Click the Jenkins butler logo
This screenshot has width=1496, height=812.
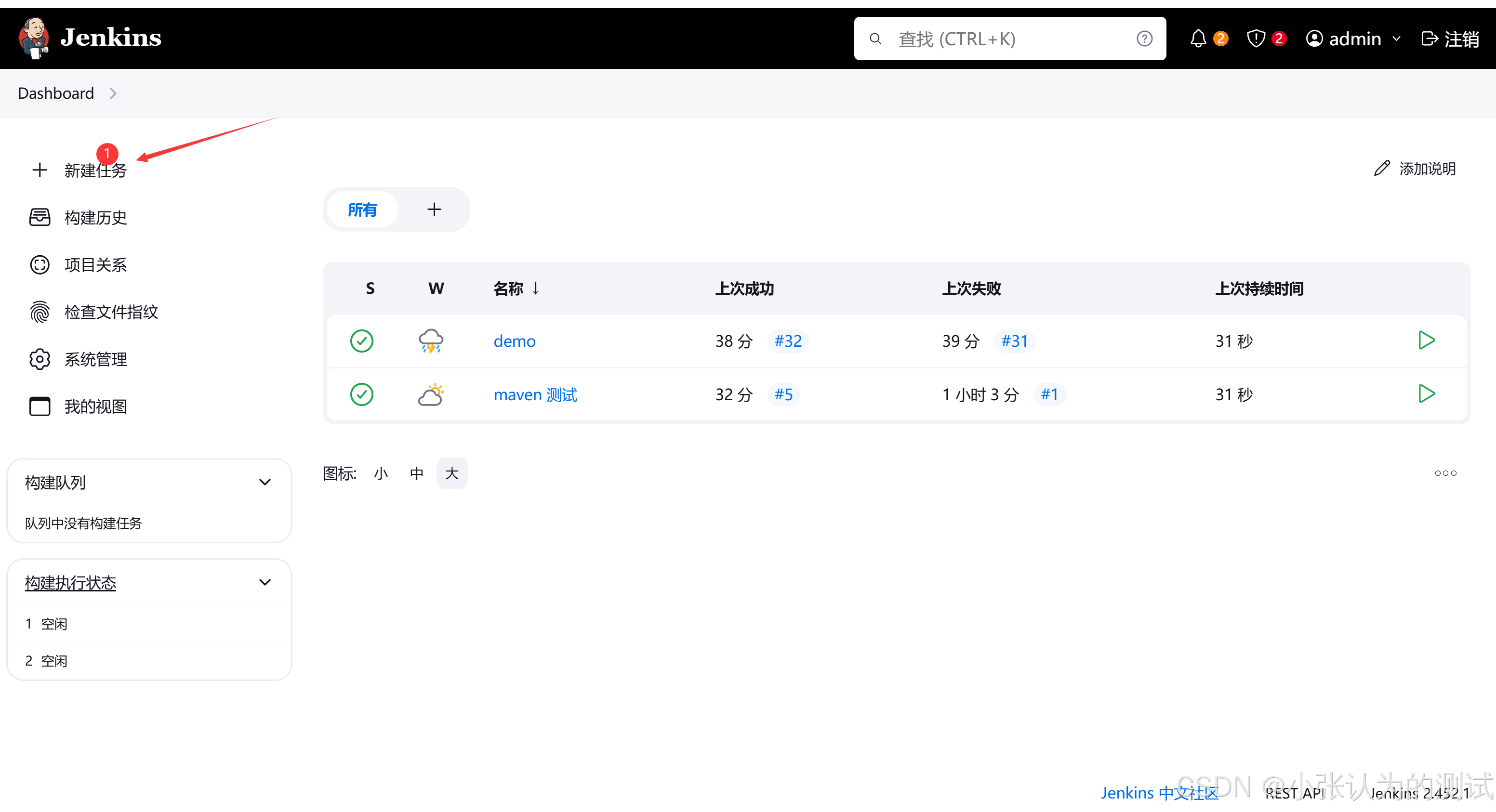(33, 39)
